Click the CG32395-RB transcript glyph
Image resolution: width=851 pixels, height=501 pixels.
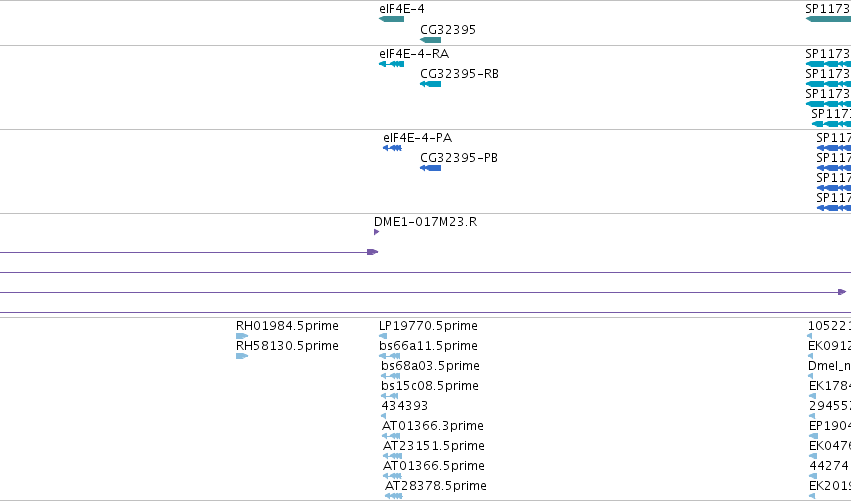pyautogui.click(x=430, y=84)
